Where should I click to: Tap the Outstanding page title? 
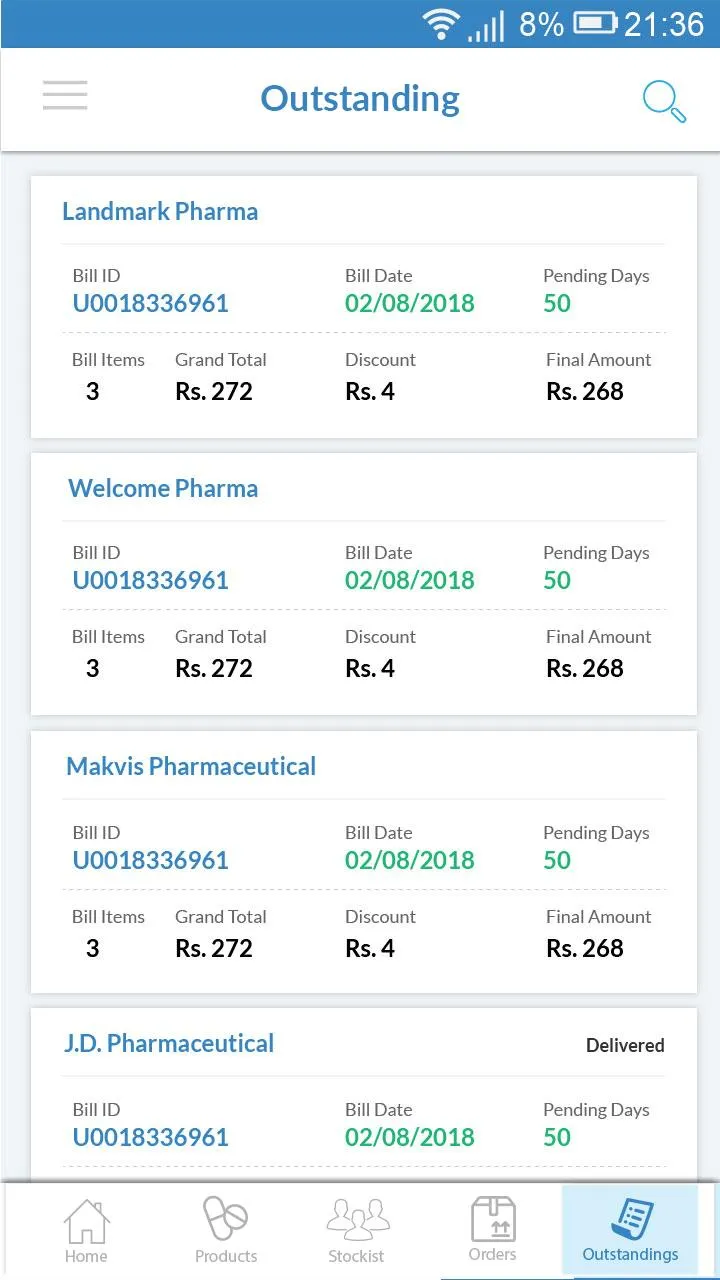coord(360,99)
